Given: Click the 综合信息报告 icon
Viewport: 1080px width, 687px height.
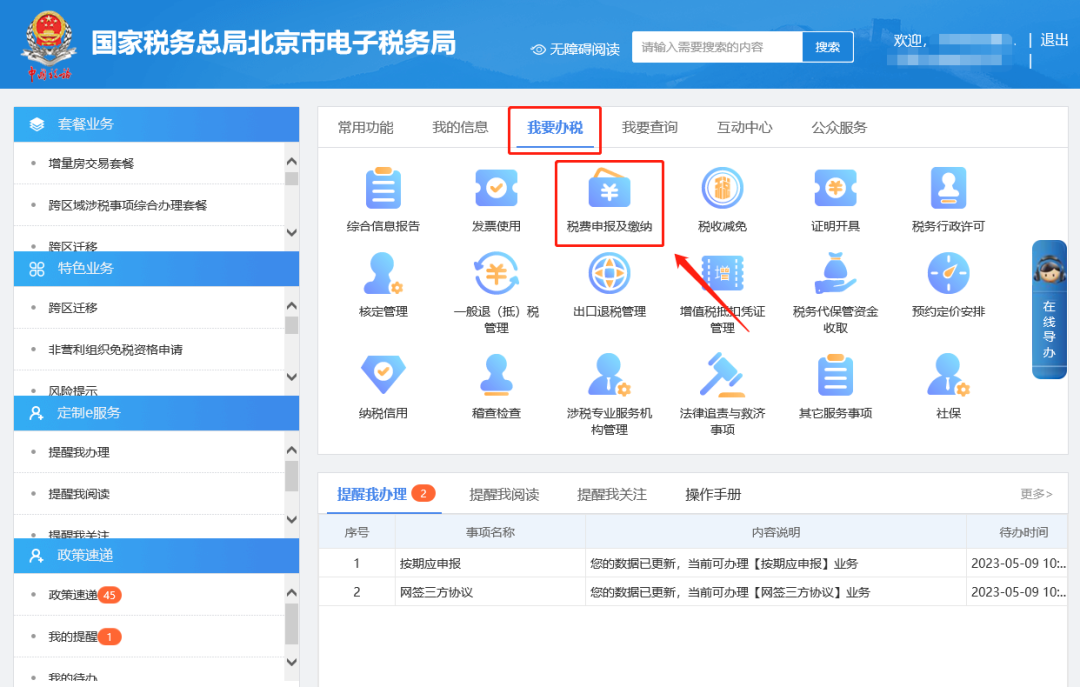Looking at the screenshot, I should pyautogui.click(x=383, y=188).
